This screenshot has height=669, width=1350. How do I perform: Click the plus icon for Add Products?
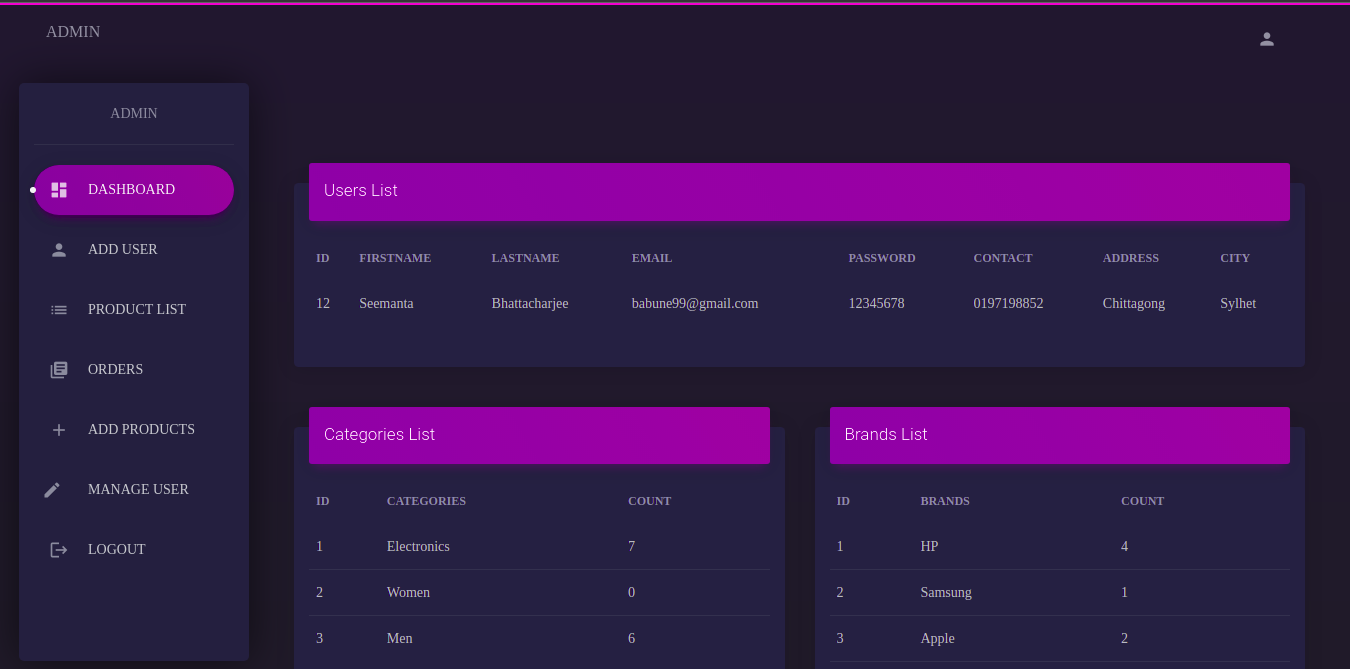(59, 430)
